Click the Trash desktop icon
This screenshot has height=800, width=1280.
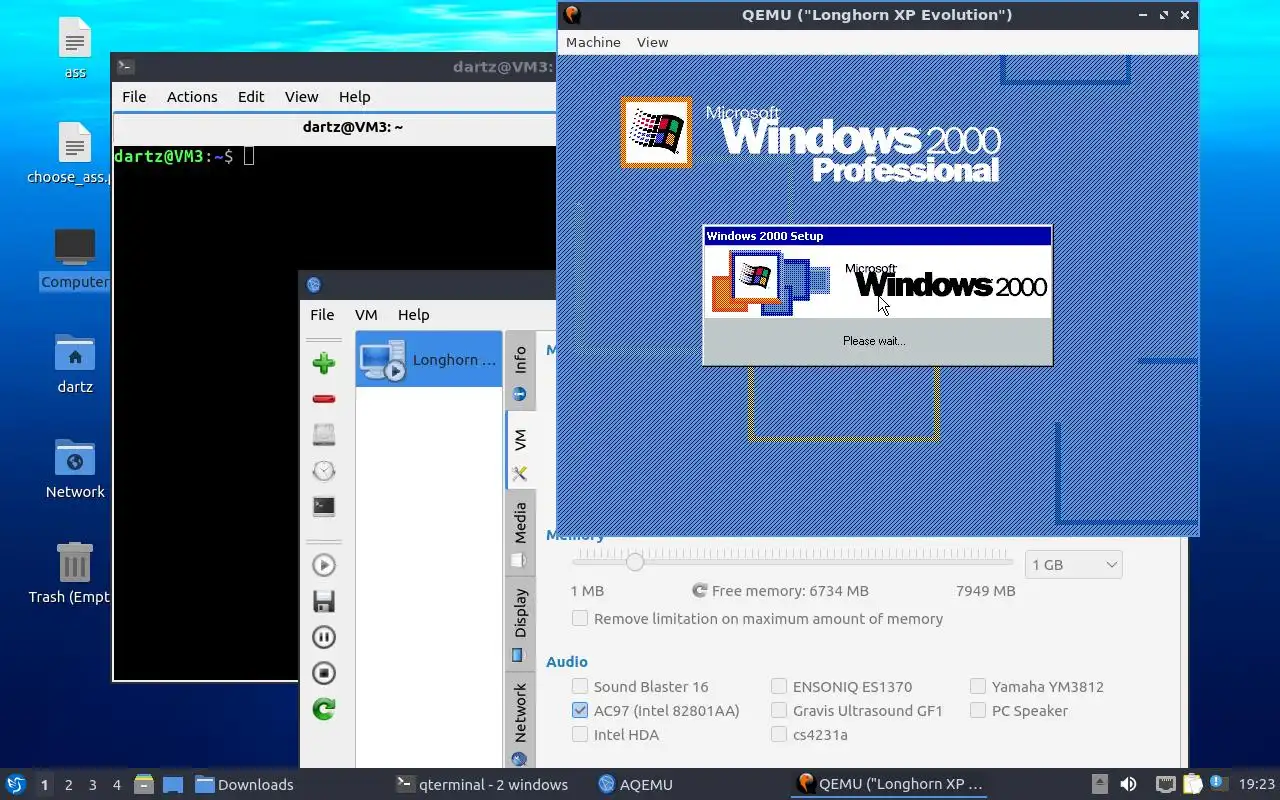click(75, 562)
